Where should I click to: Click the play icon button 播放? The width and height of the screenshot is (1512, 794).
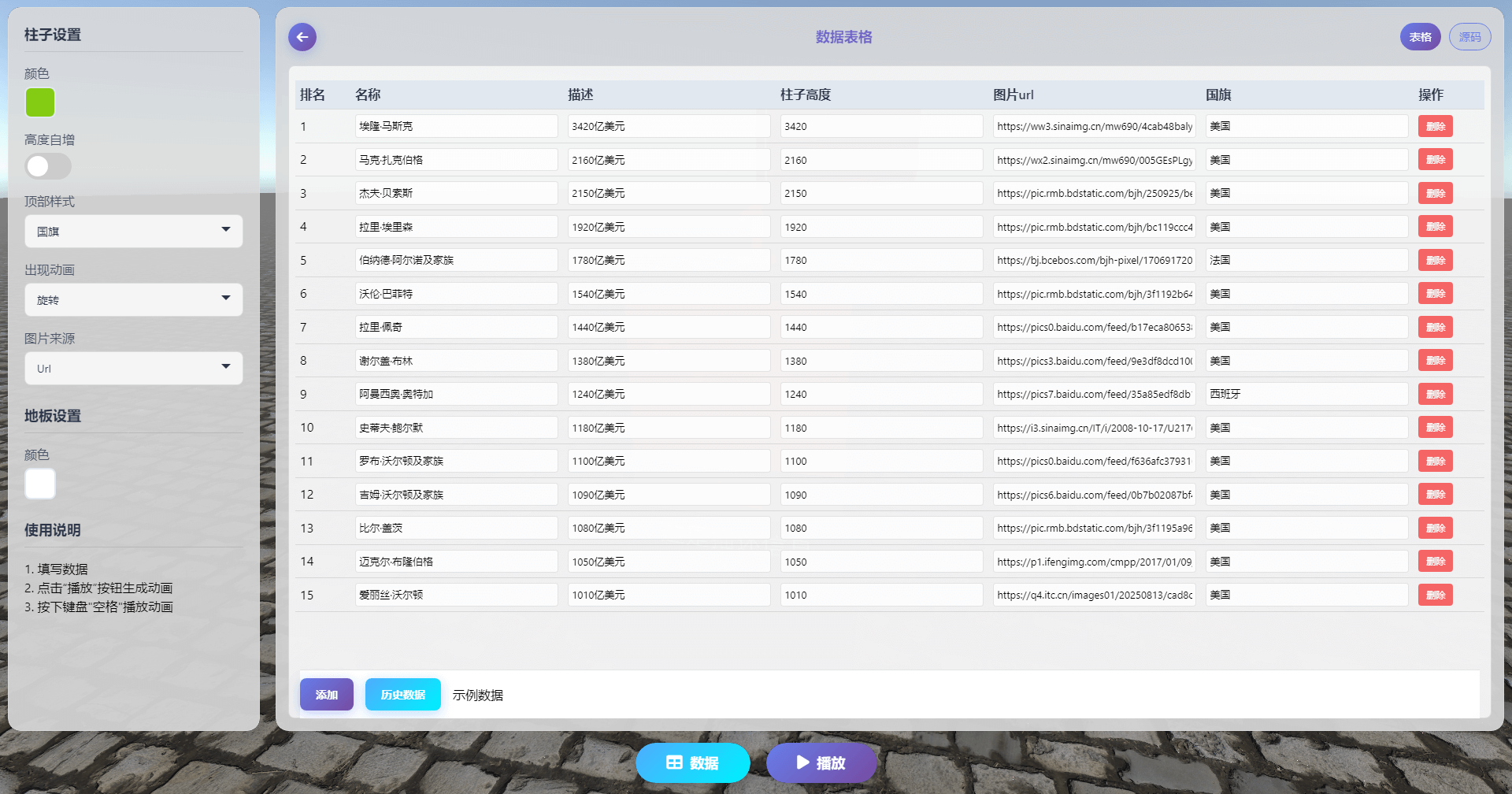coord(821,762)
